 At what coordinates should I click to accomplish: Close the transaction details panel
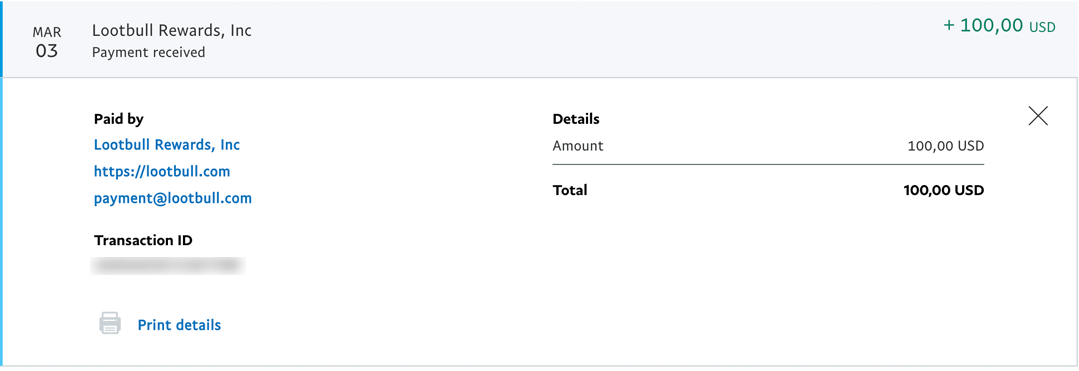click(1038, 116)
